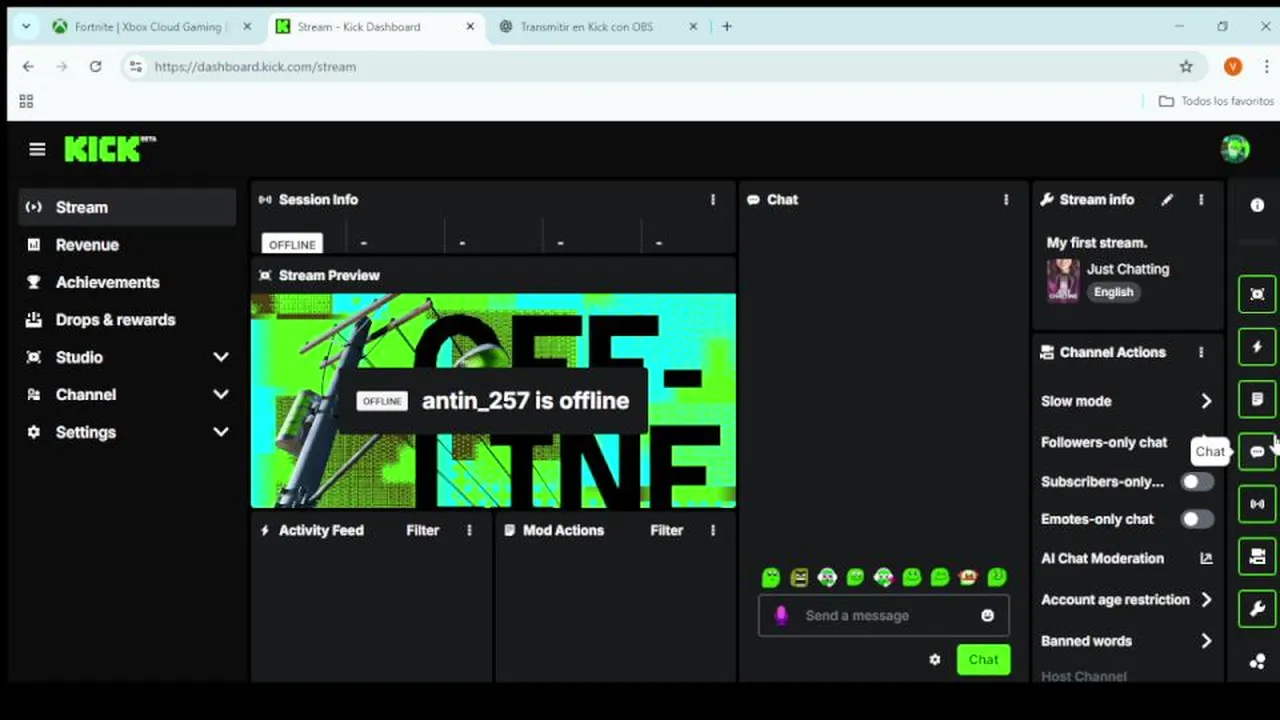Open Mod Actions options menu

(x=713, y=530)
